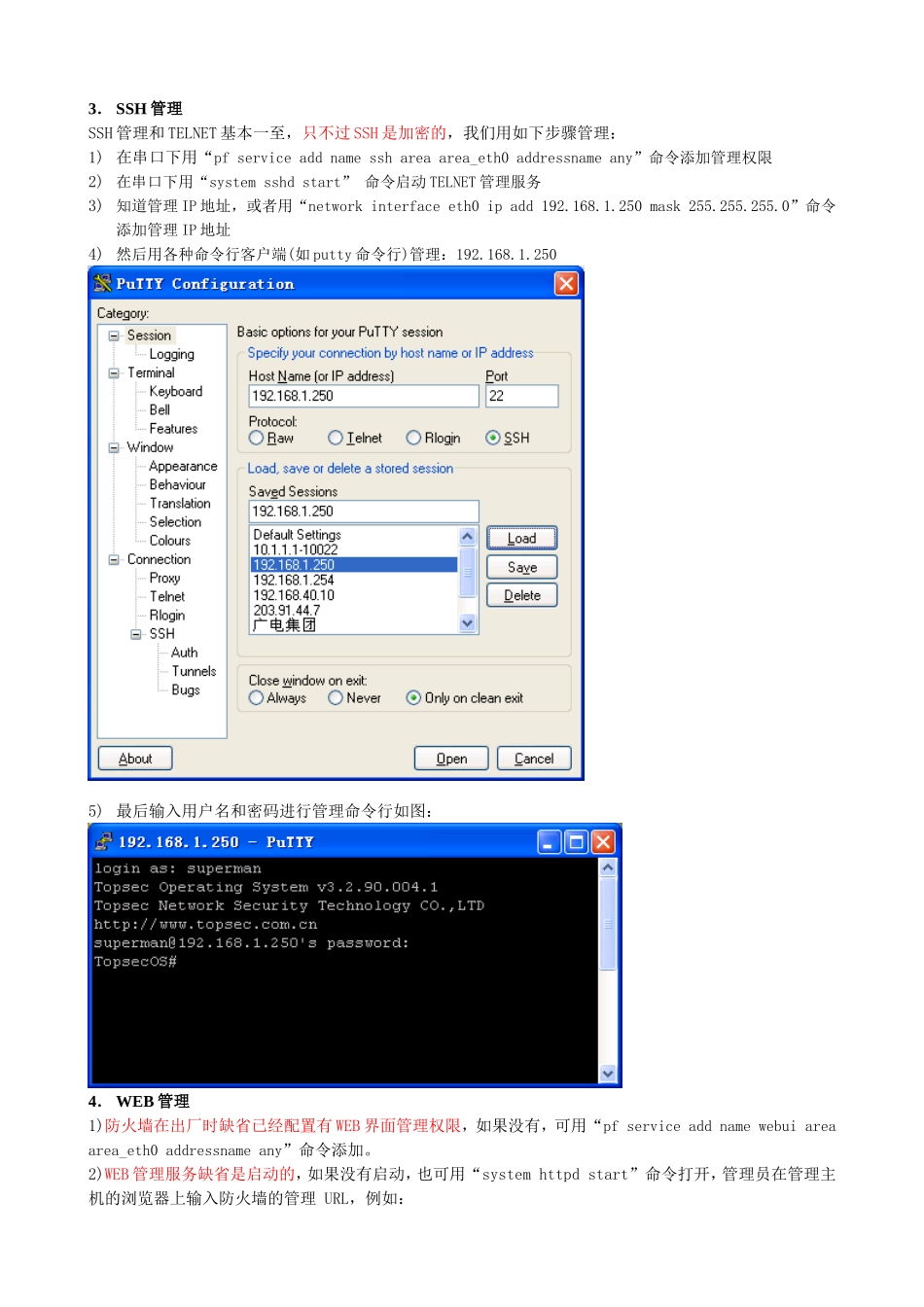Close the 192.168.1.250 PuTTY terminal window
Viewport: 924px width, 1307px height.
coord(603,842)
